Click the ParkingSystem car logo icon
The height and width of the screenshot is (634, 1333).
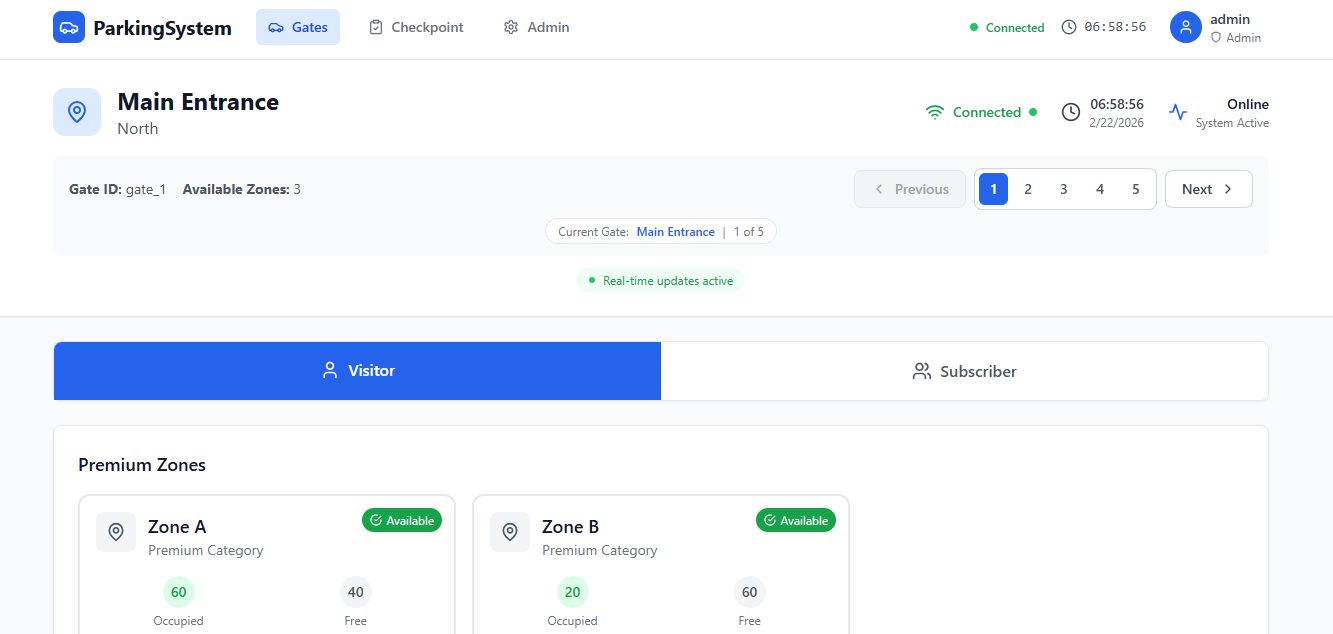click(69, 27)
